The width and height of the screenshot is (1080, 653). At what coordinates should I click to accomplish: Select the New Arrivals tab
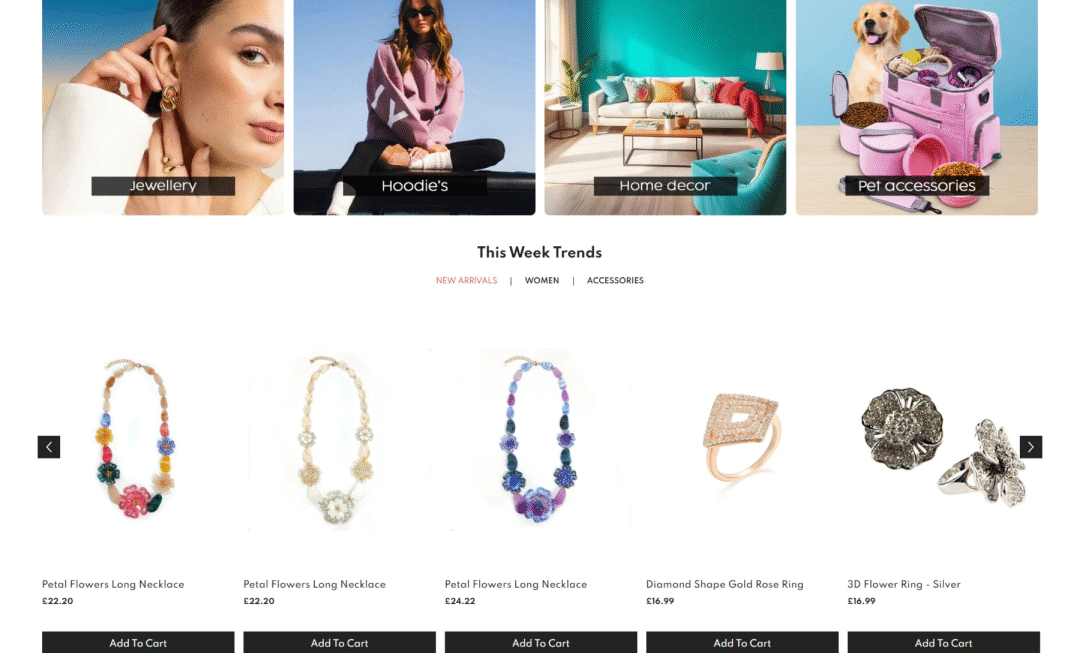(x=466, y=280)
